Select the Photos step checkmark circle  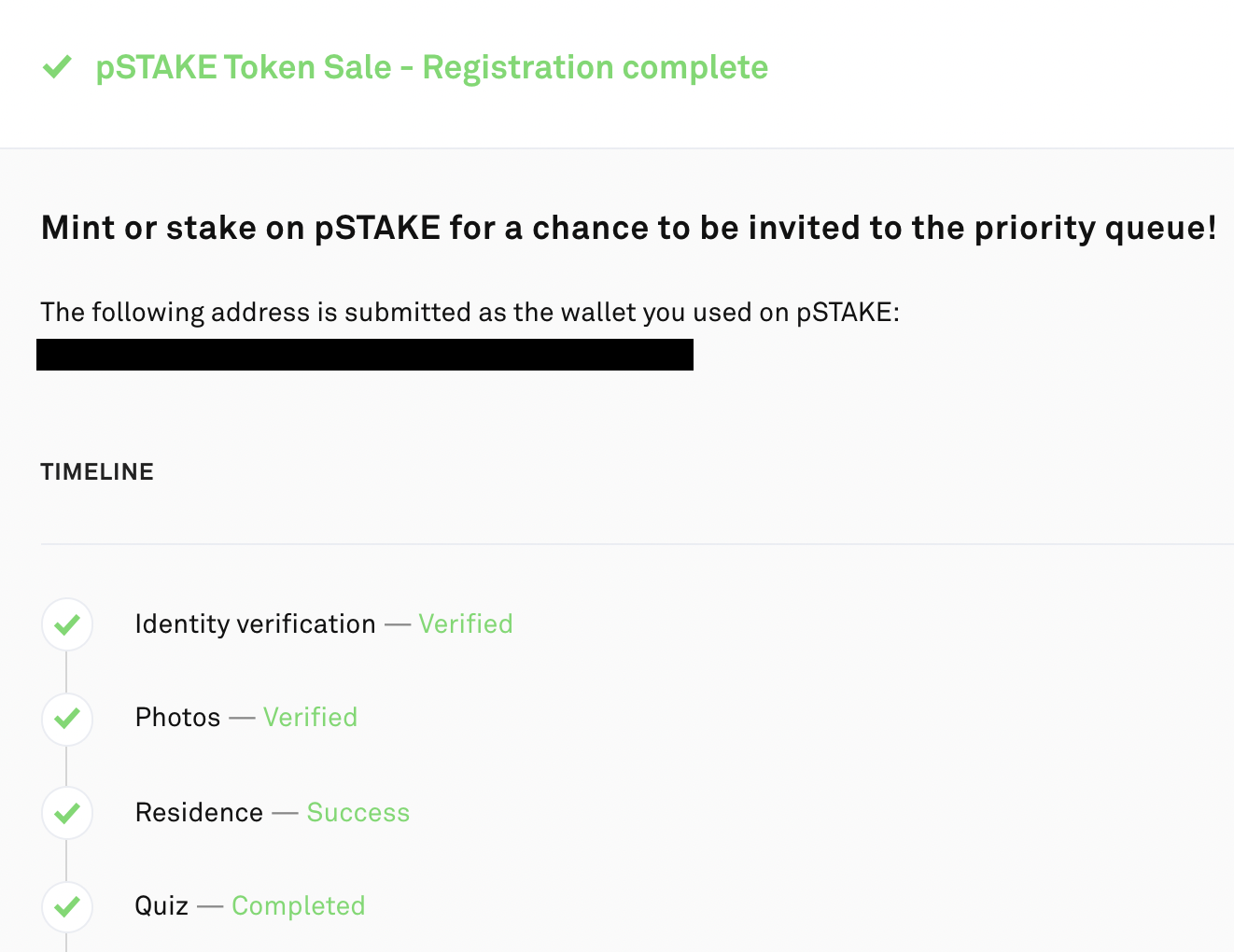coord(67,719)
